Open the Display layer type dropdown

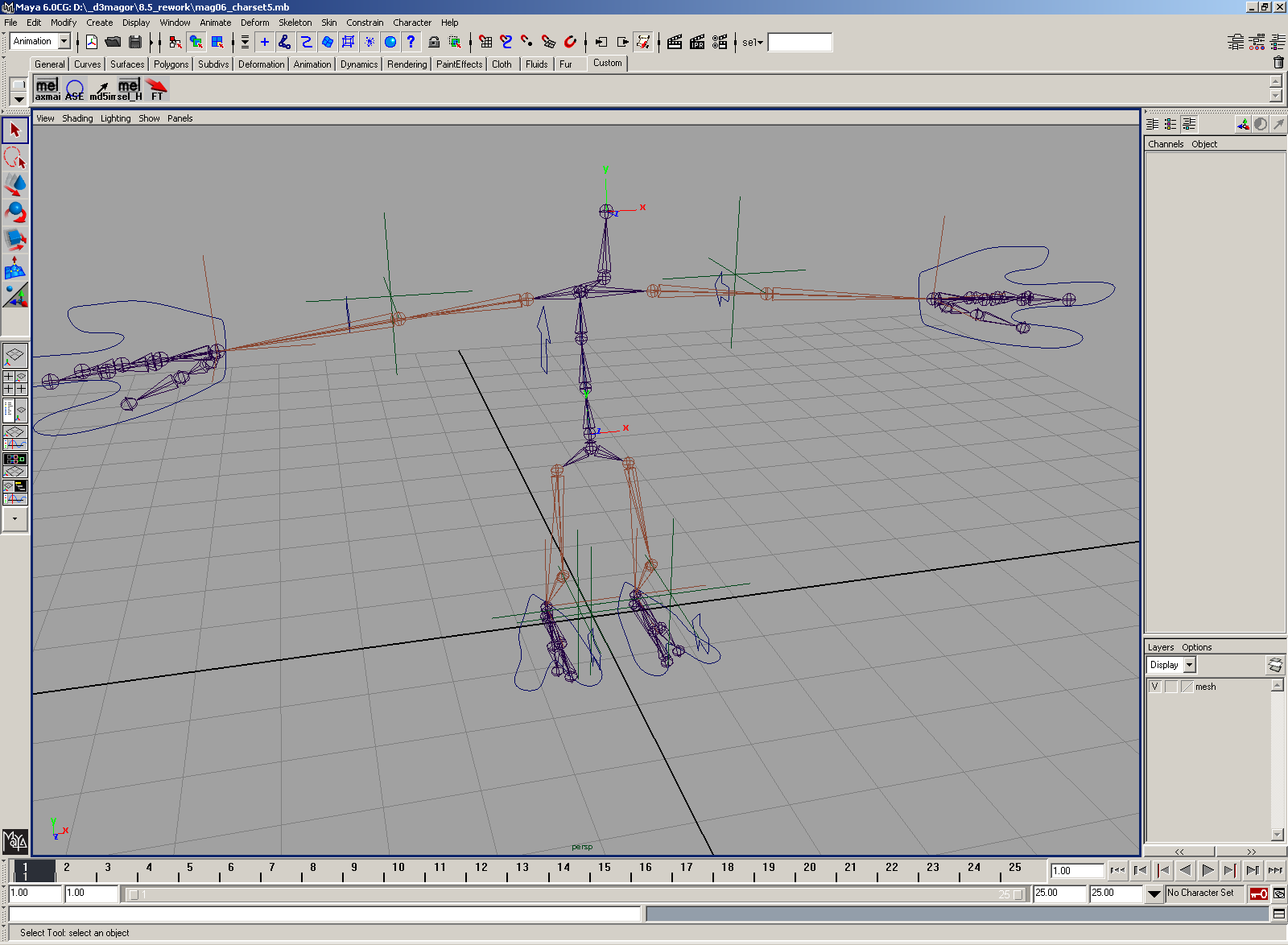pyautogui.click(x=1190, y=665)
